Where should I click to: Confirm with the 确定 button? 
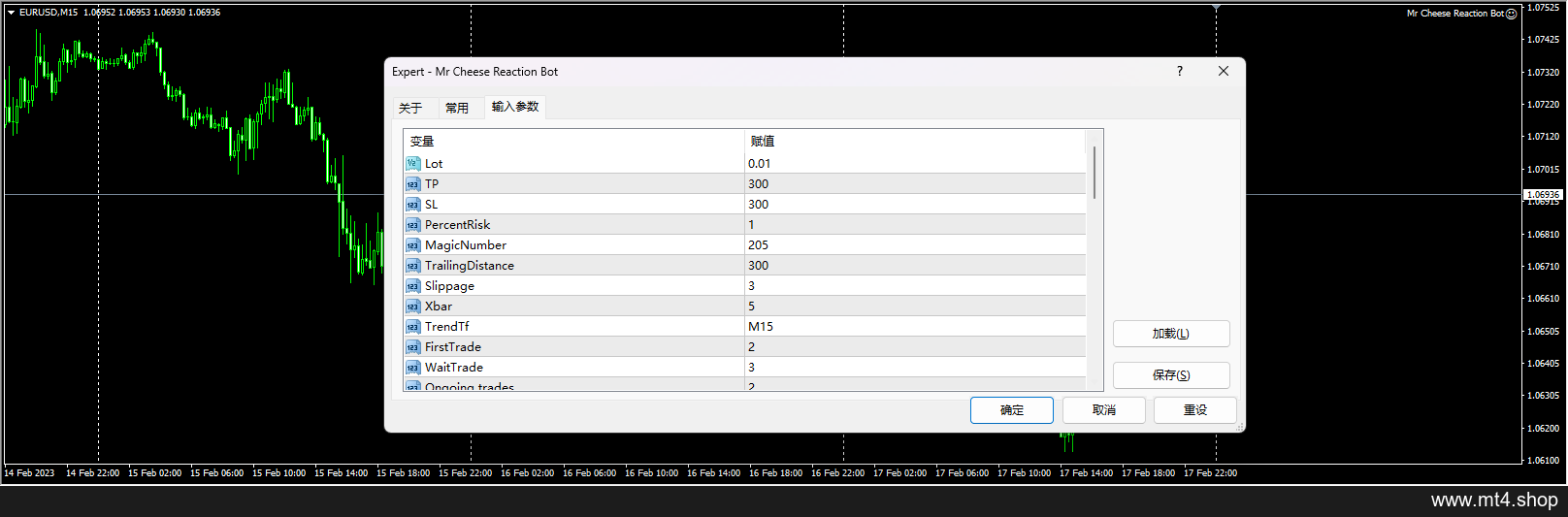pyautogui.click(x=1012, y=410)
